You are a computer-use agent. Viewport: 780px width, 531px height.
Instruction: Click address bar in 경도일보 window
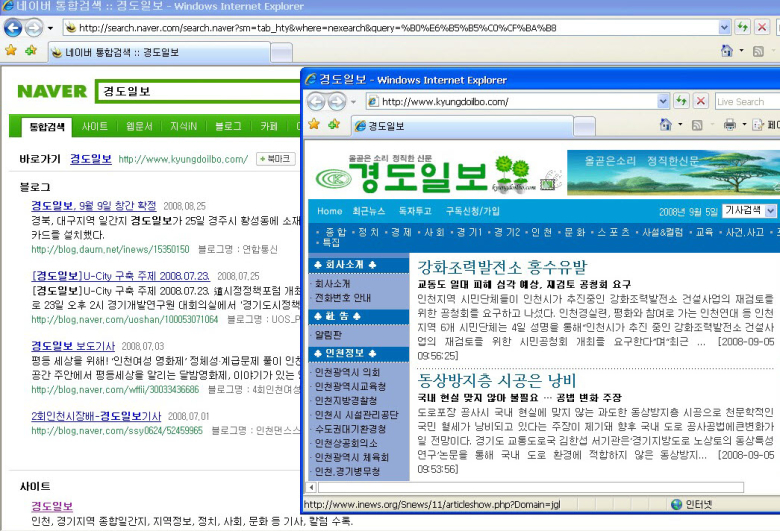(x=511, y=102)
